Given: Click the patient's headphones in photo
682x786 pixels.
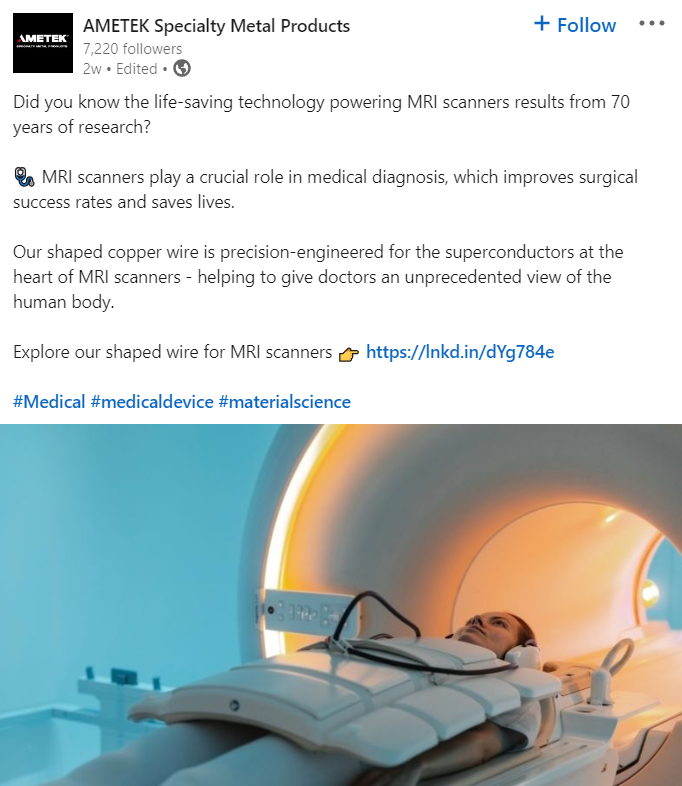Looking at the screenshot, I should point(523,654).
